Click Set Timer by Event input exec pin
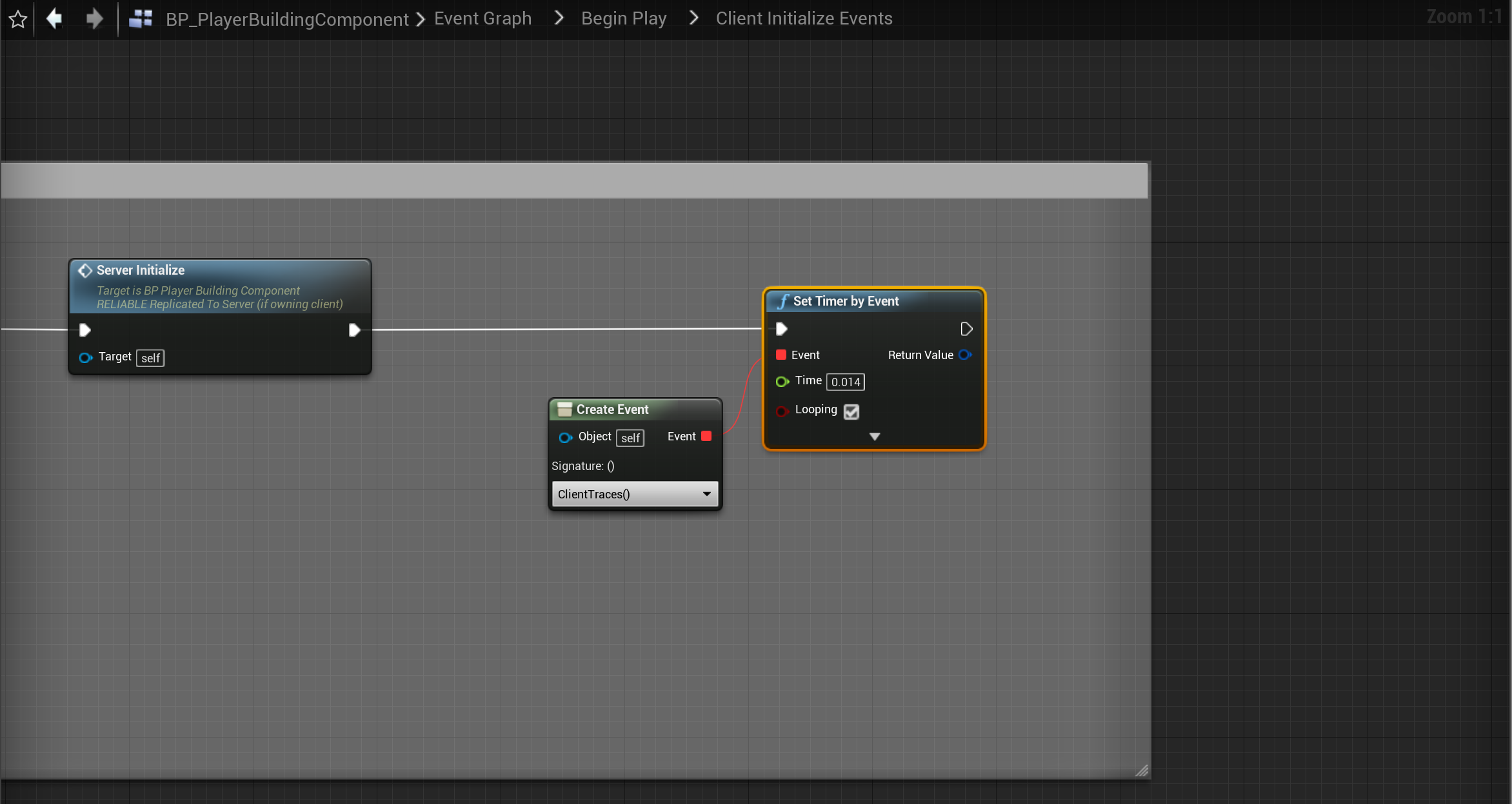This screenshot has height=804, width=1512. pyautogui.click(x=781, y=329)
